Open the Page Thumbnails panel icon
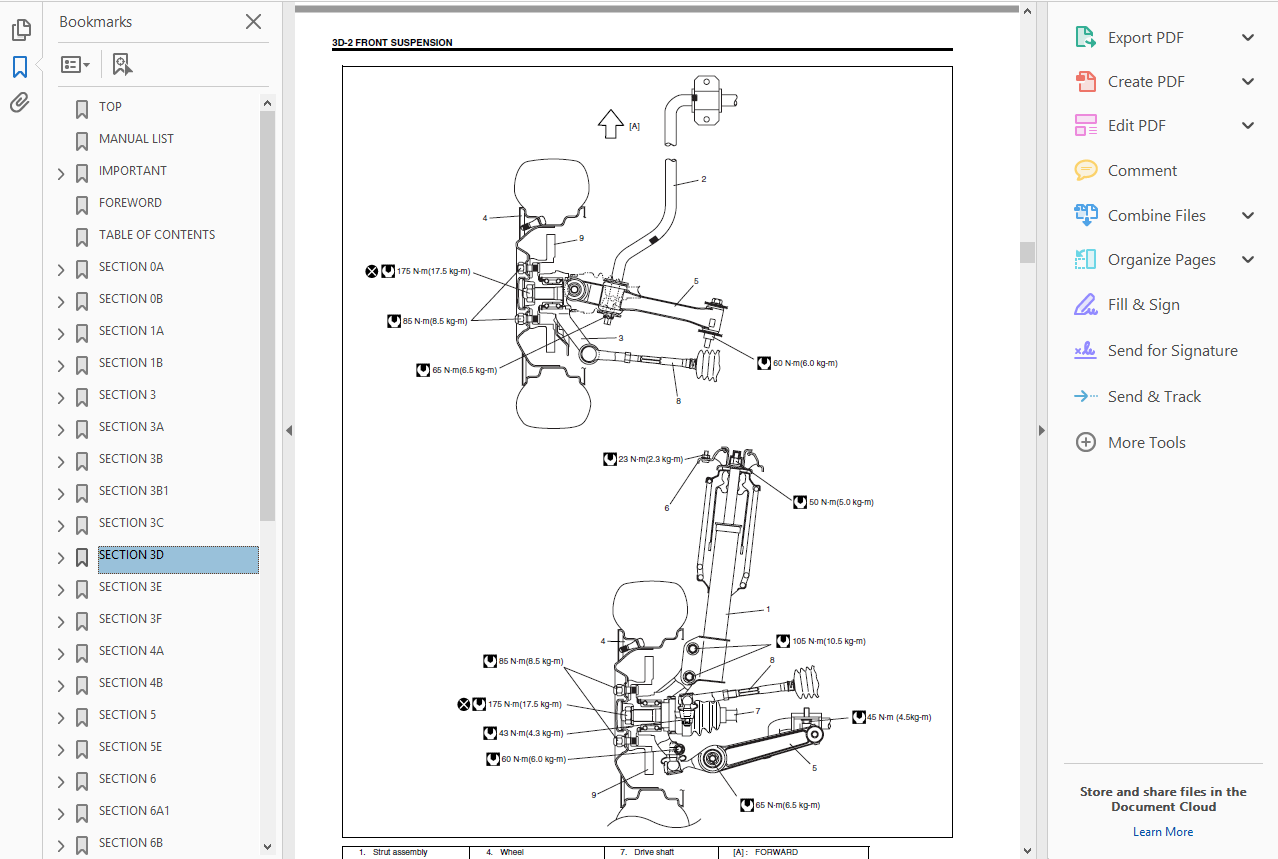 tap(20, 30)
